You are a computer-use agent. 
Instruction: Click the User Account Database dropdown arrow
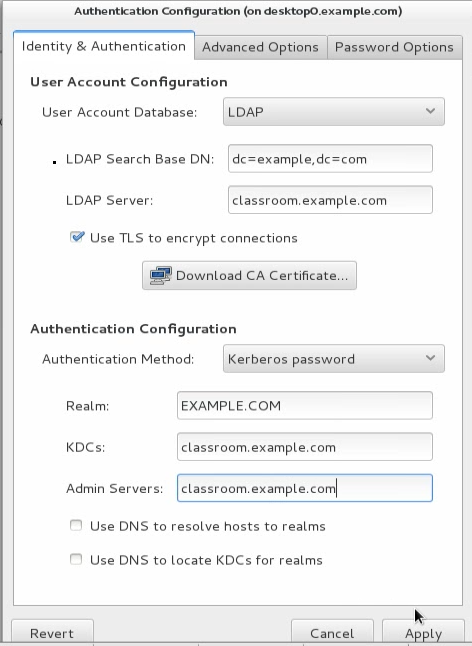[x=430, y=111]
